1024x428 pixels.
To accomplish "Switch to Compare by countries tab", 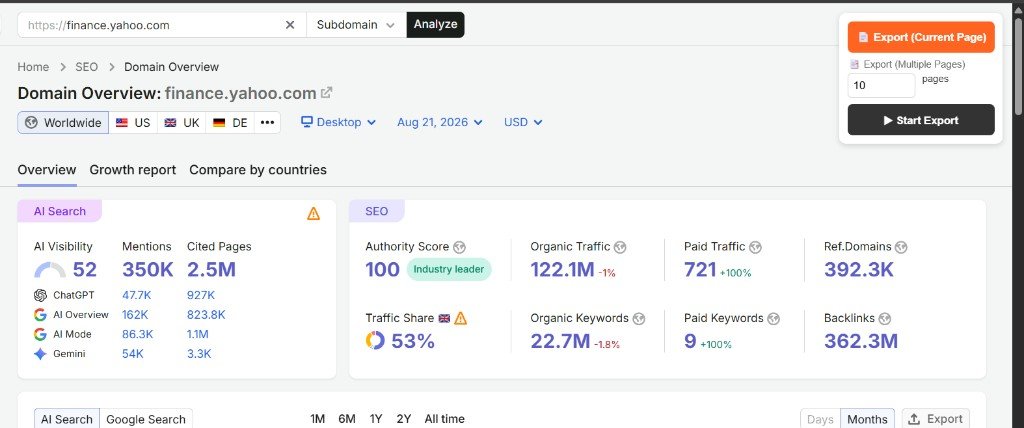I will tap(258, 170).
